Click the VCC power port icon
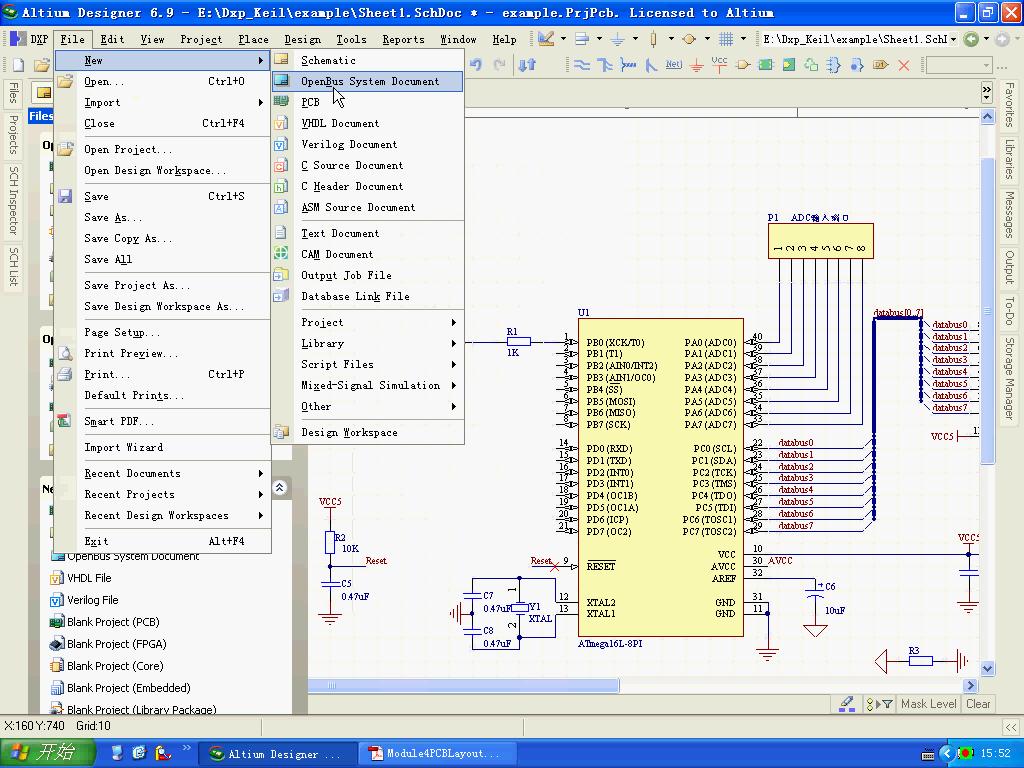The height and width of the screenshot is (768, 1024). (x=719, y=64)
